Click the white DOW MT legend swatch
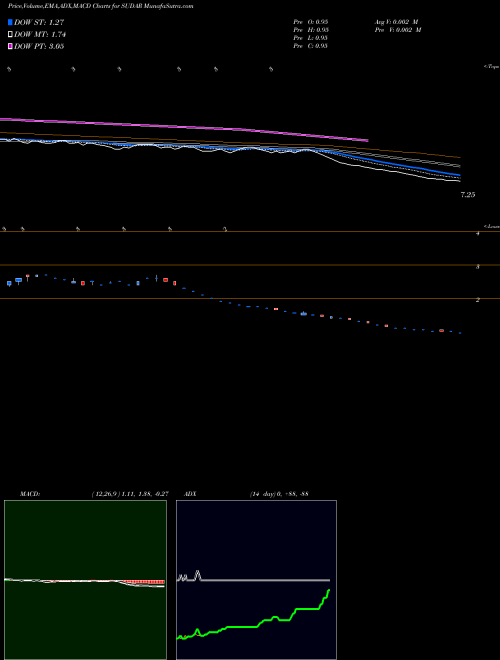Image resolution: width=500 pixels, height=660 pixels. tap(10, 35)
